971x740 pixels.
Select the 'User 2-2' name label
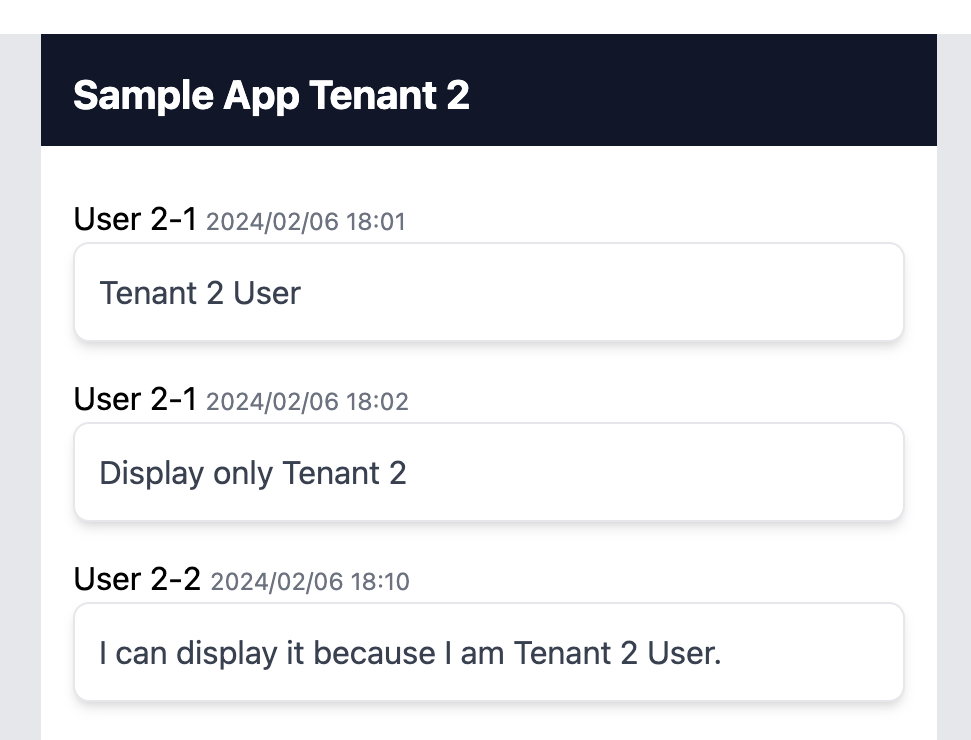pos(137,579)
